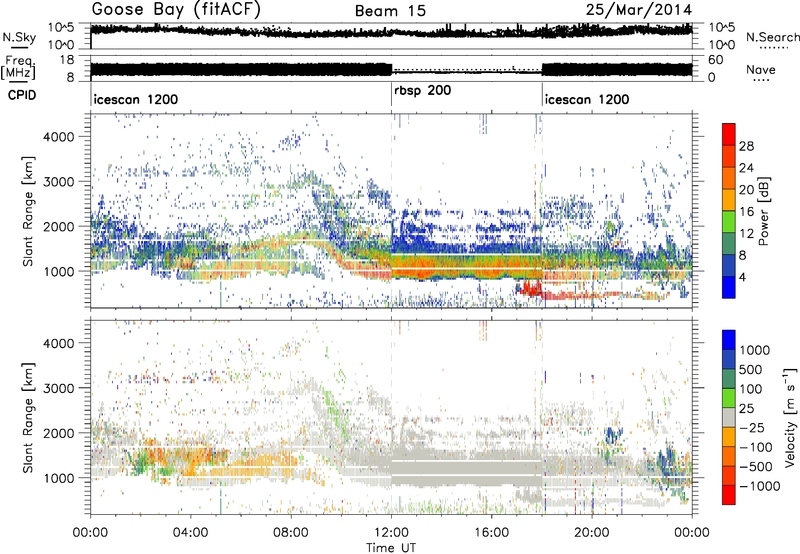800x554 pixels.
Task: Click the Beam 15 heading
Action: 390,11
